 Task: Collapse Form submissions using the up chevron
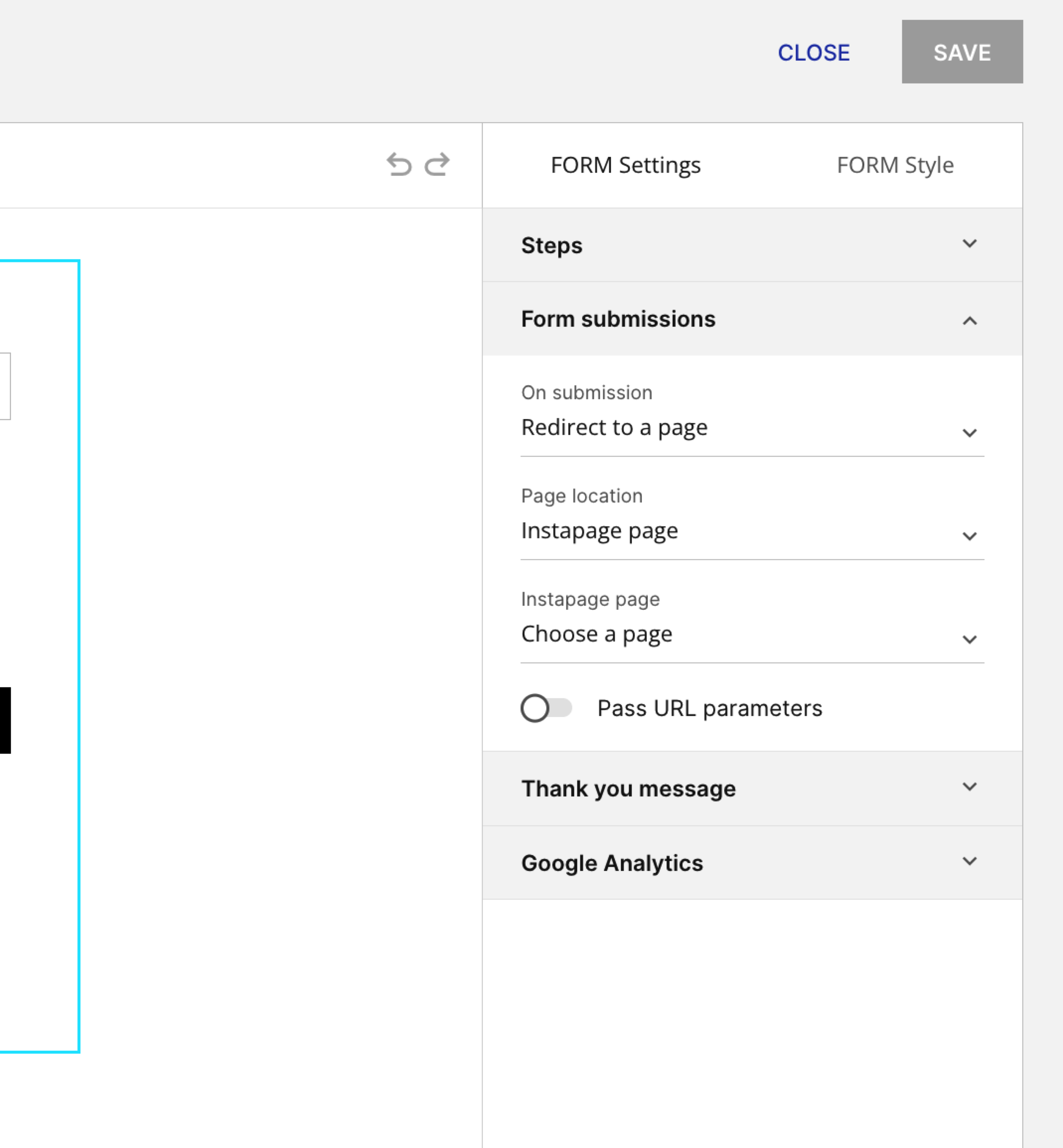pyautogui.click(x=969, y=320)
